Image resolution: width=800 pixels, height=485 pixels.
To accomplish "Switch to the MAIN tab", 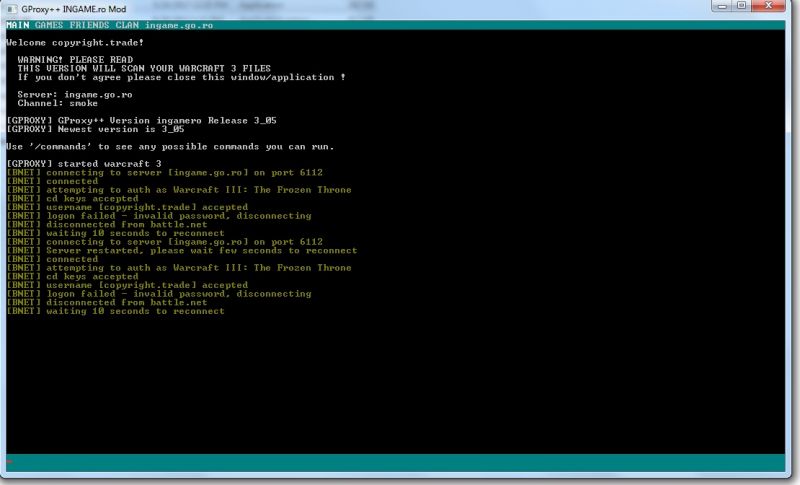I will click(x=18, y=24).
